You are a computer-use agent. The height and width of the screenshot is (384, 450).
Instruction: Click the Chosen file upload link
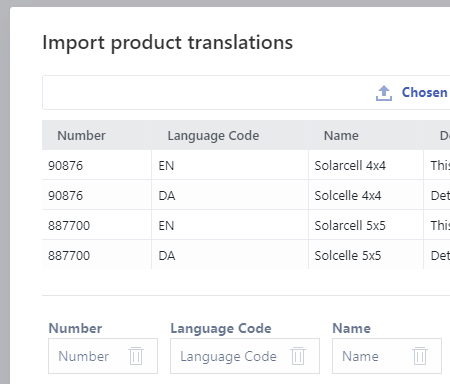pos(424,92)
